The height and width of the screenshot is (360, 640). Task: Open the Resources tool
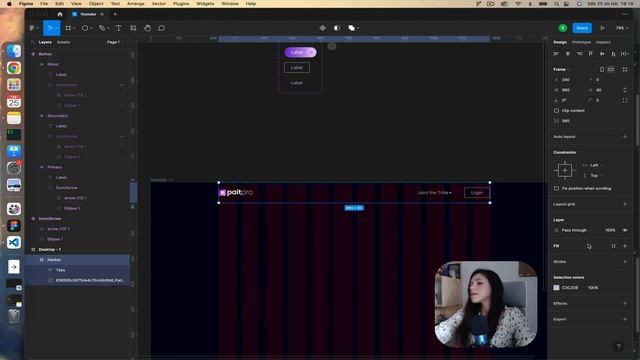coord(133,28)
